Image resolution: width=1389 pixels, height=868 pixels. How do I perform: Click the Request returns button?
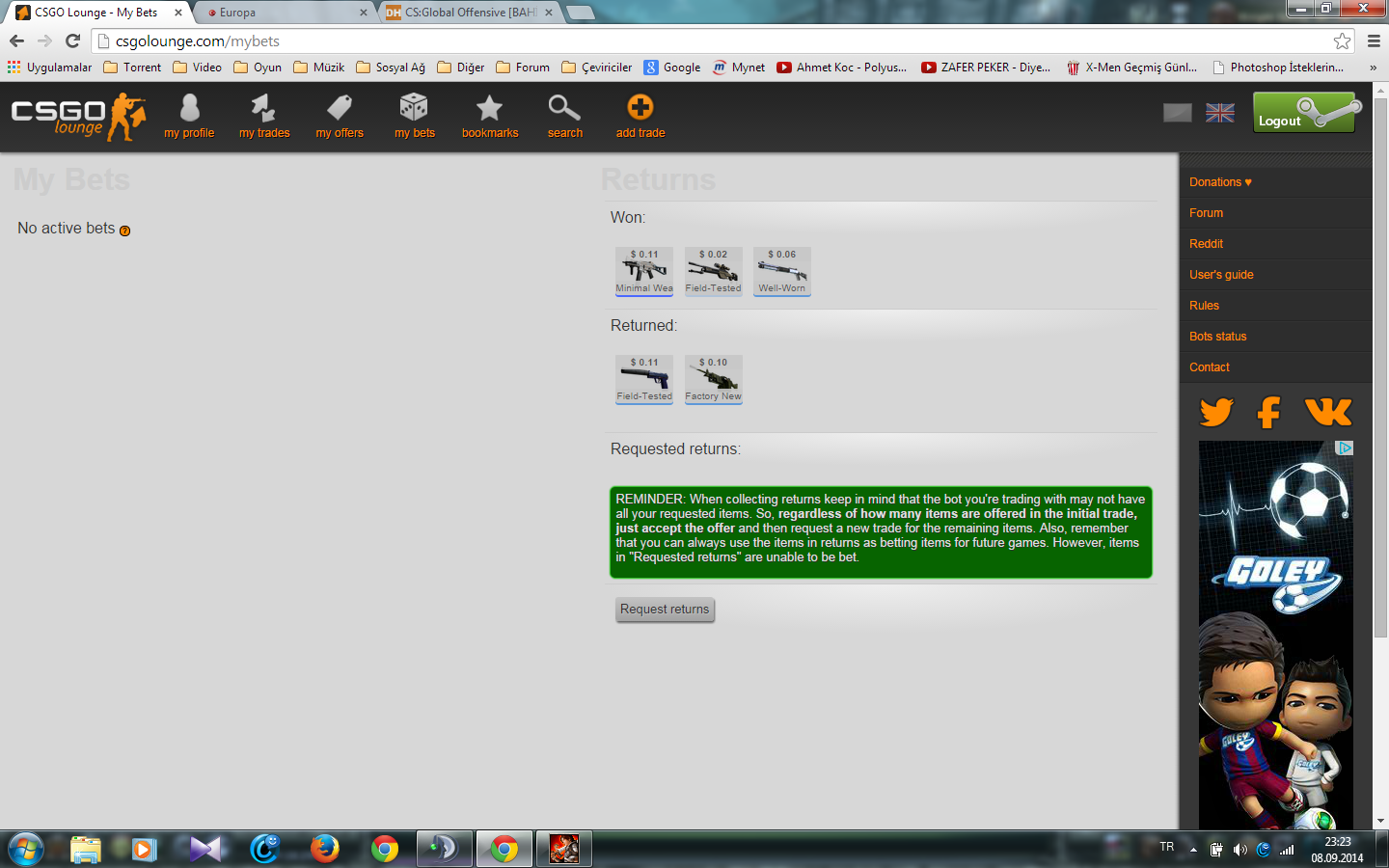[x=665, y=610]
